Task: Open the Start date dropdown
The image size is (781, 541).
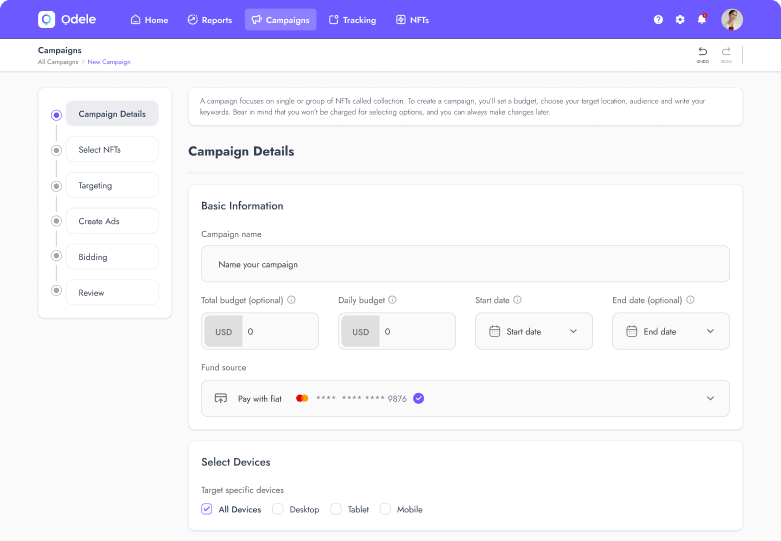Action: (533, 331)
